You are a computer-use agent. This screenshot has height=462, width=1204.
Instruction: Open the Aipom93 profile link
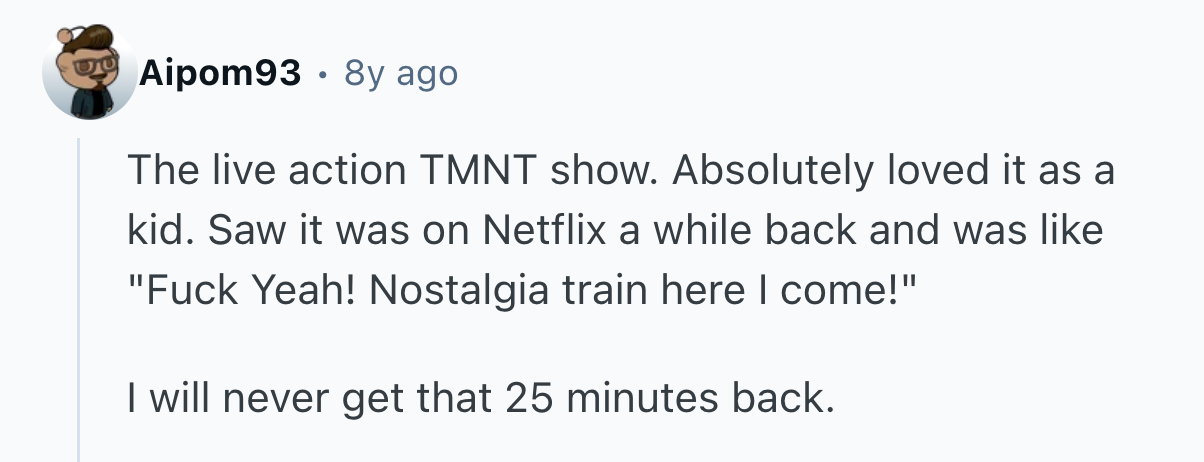221,73
